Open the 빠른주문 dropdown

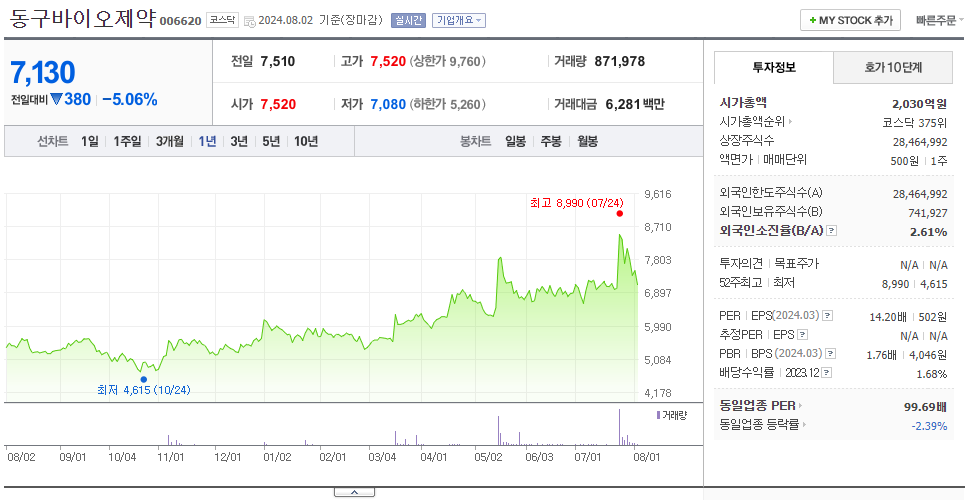coord(940,20)
